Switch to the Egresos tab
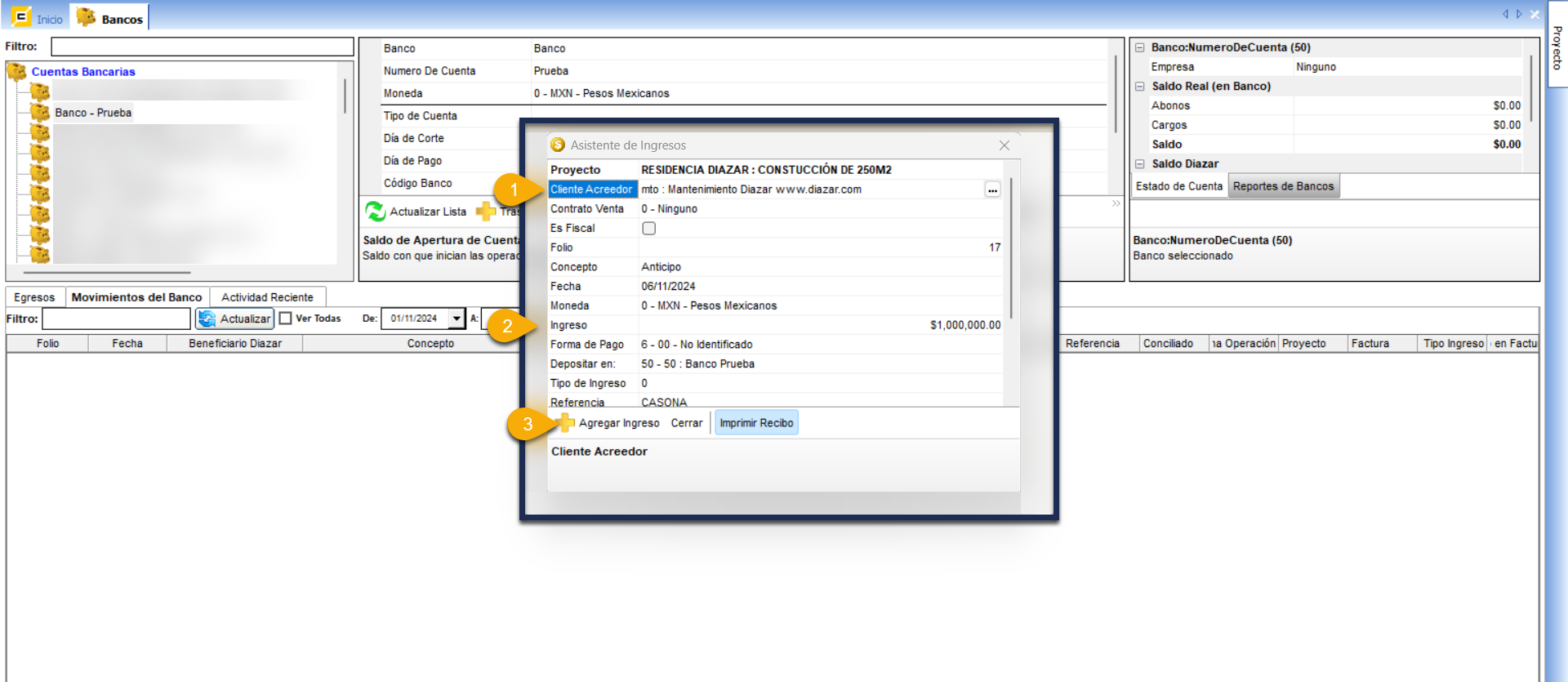1568x682 pixels. click(34, 297)
